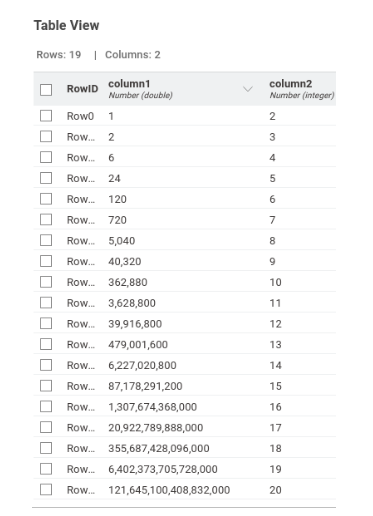Select column2 cell with value 10

pyautogui.click(x=275, y=282)
